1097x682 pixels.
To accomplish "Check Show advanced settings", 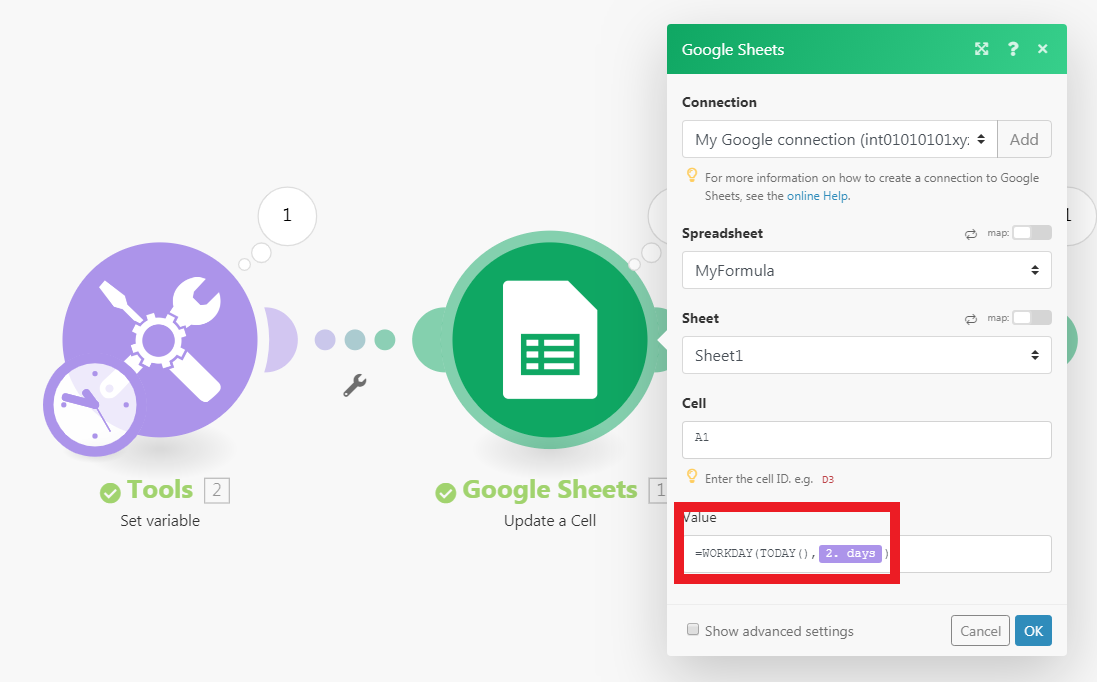I will pyautogui.click(x=693, y=630).
